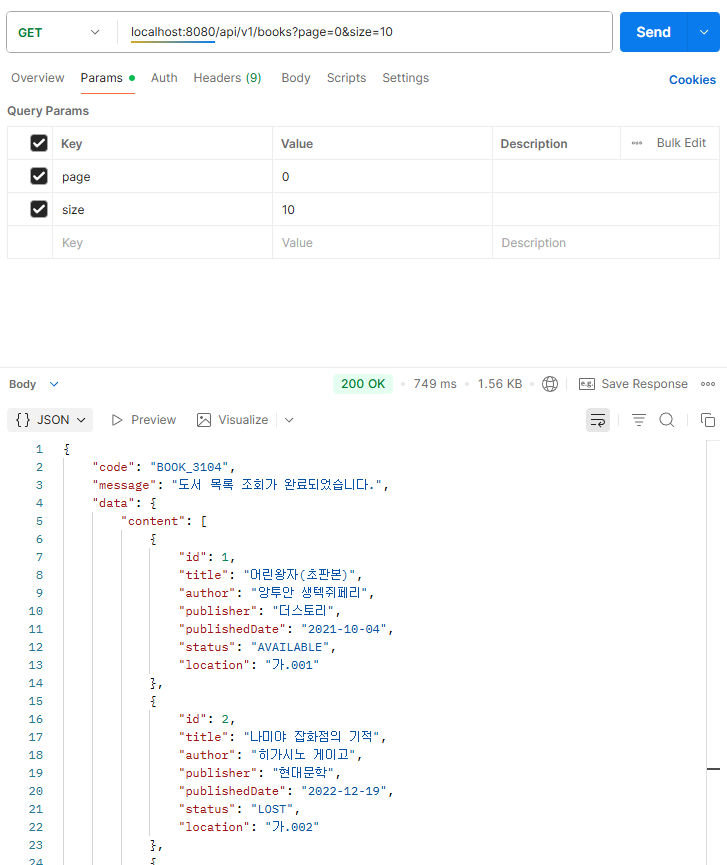Toggle the wrap lines icon
Screen dimensions: 727x865
click(x=598, y=420)
